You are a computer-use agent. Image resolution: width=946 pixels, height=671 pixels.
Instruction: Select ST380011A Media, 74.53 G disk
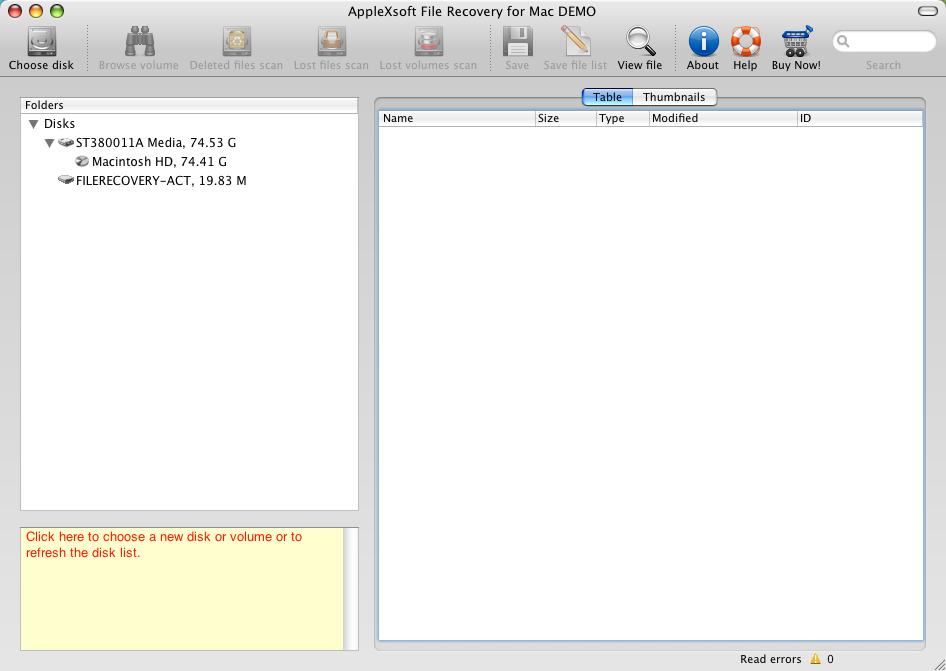(x=156, y=143)
